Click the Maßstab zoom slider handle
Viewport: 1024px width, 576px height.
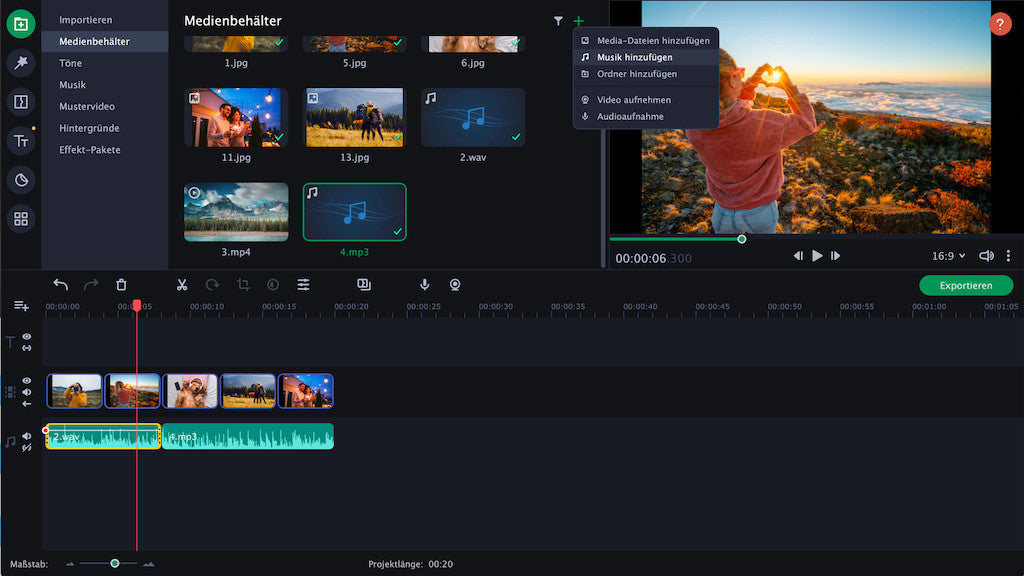[115, 564]
